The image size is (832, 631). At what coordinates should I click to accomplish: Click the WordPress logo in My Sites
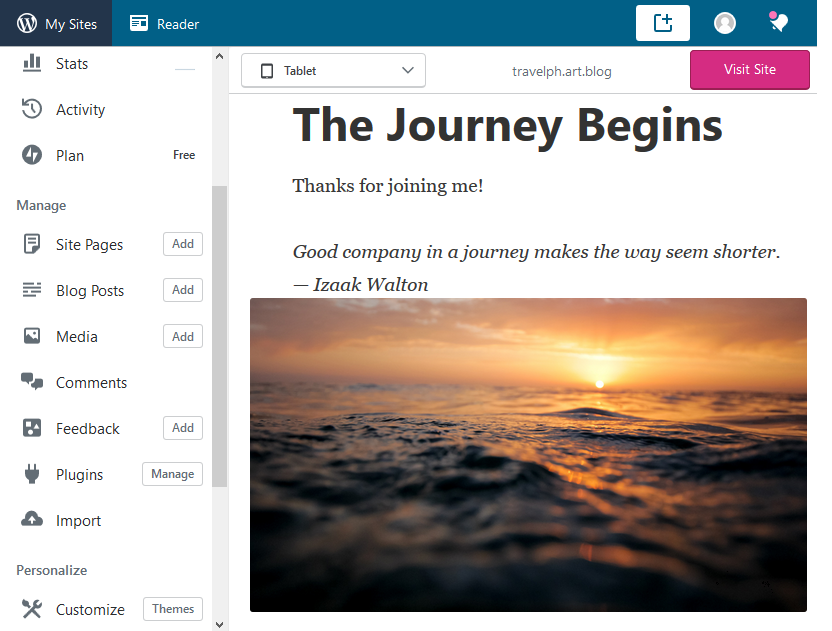tap(27, 24)
